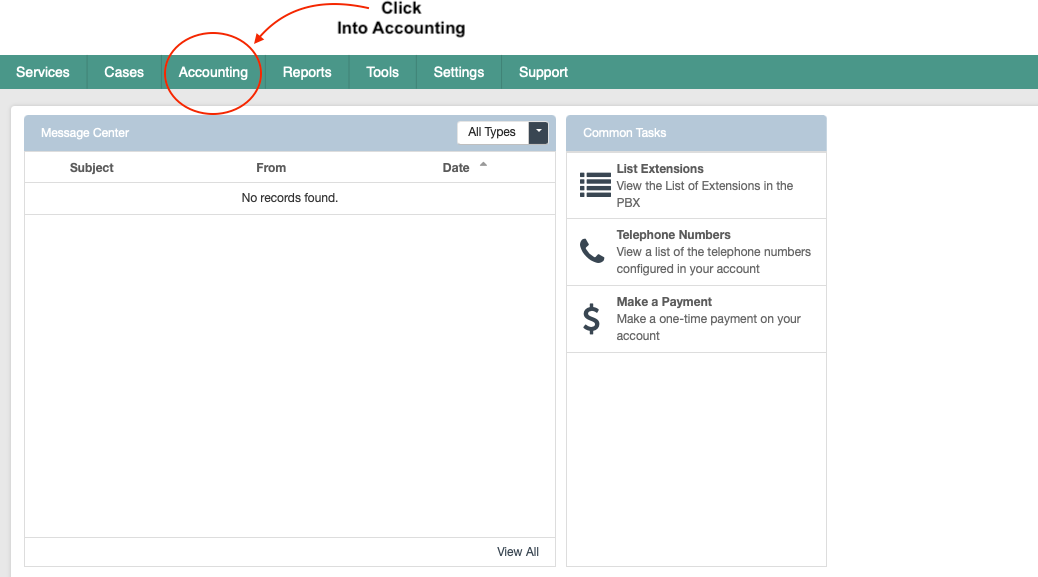The height and width of the screenshot is (577, 1038).
Task: Click the View All link in Message Center
Action: [518, 552]
